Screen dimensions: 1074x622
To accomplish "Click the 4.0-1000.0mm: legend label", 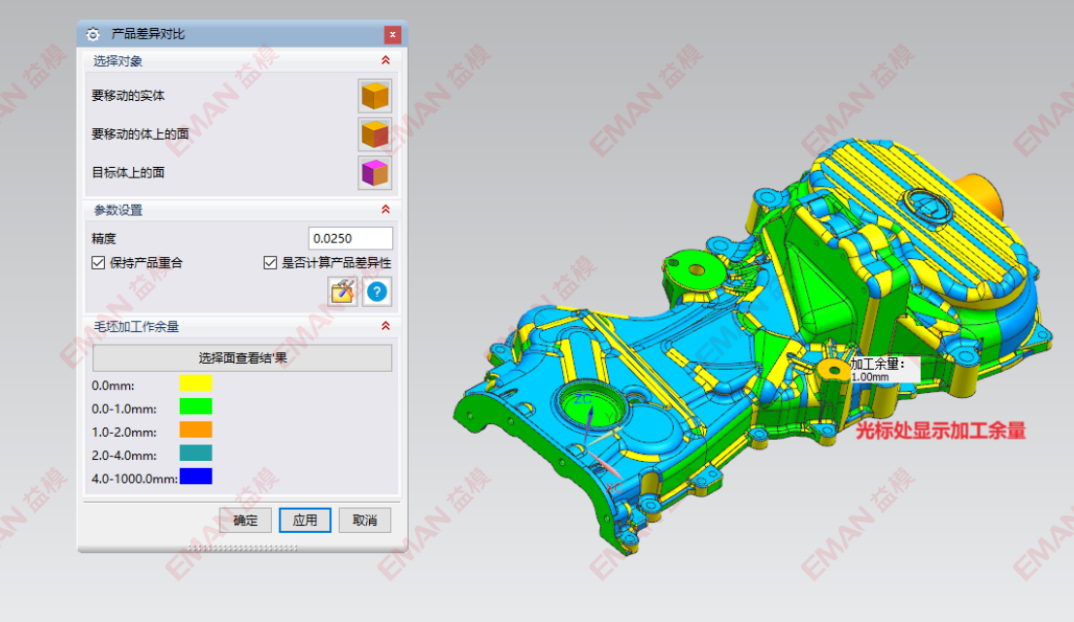I will pos(134,479).
